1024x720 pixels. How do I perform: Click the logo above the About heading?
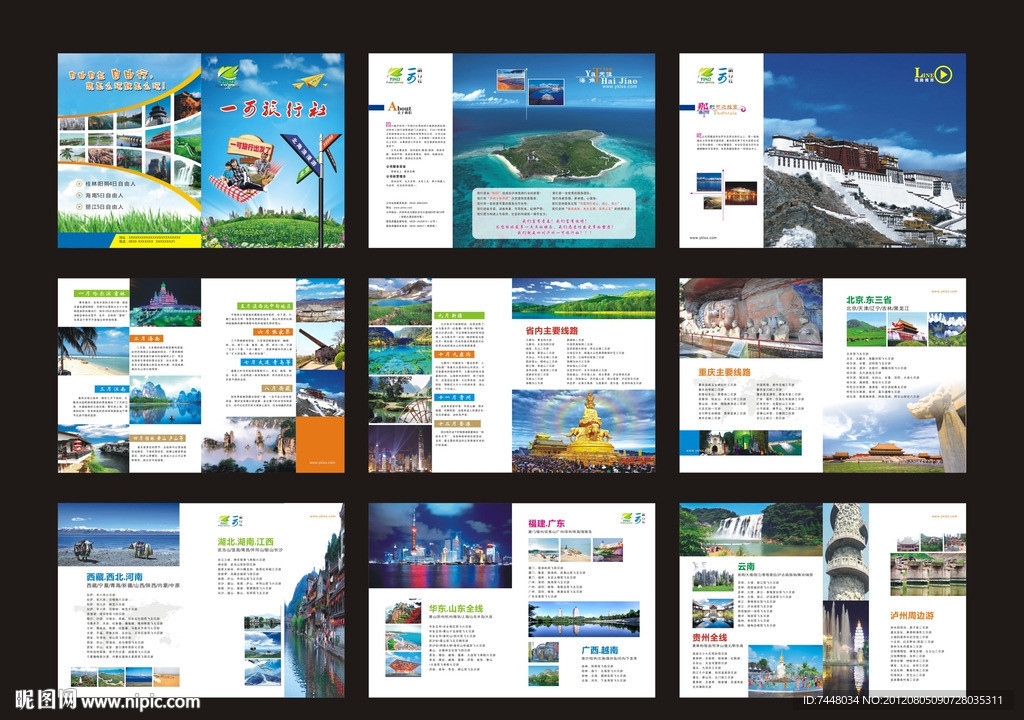405,75
